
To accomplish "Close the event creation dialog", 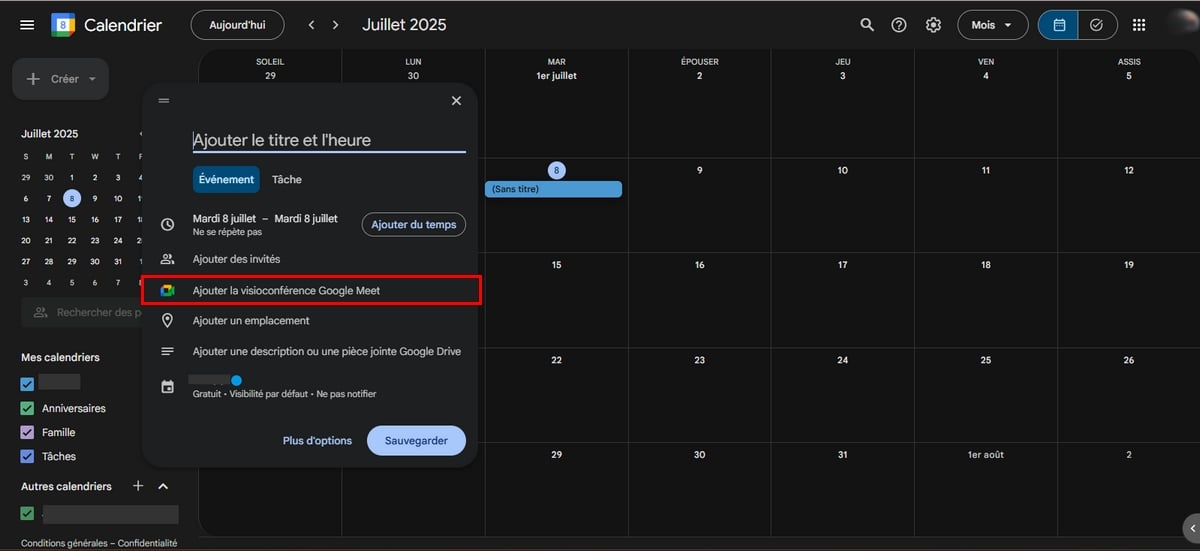I will pyautogui.click(x=456, y=101).
